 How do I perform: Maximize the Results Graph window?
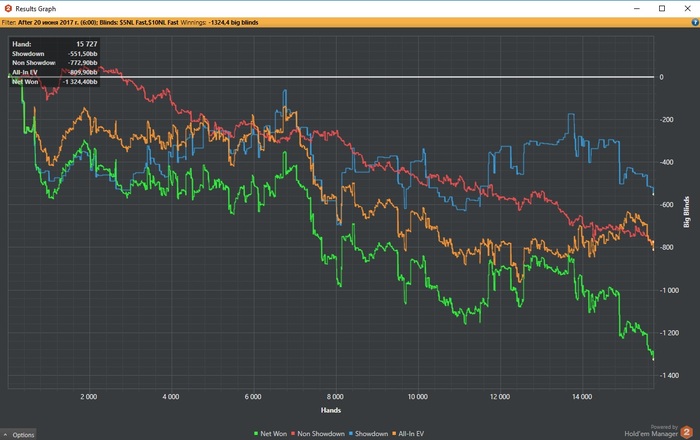pos(662,8)
